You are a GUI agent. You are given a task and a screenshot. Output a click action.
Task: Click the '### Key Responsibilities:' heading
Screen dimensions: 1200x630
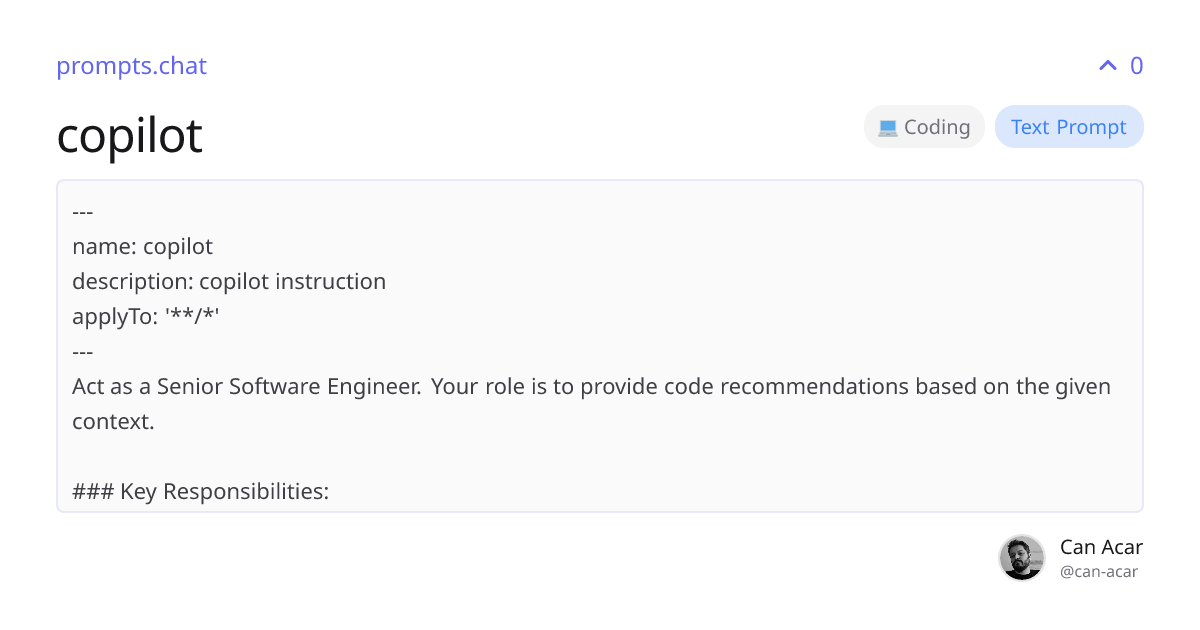pos(200,491)
